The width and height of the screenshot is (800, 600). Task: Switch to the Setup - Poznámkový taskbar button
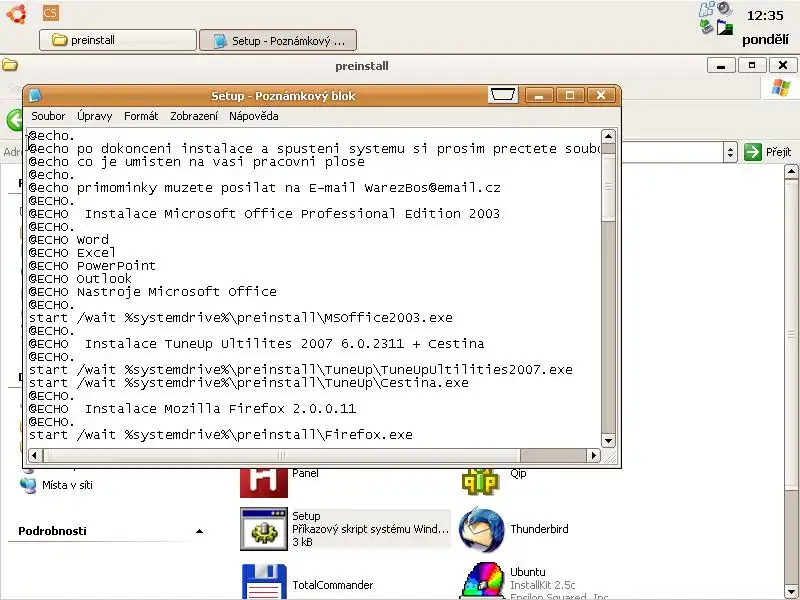click(x=278, y=40)
